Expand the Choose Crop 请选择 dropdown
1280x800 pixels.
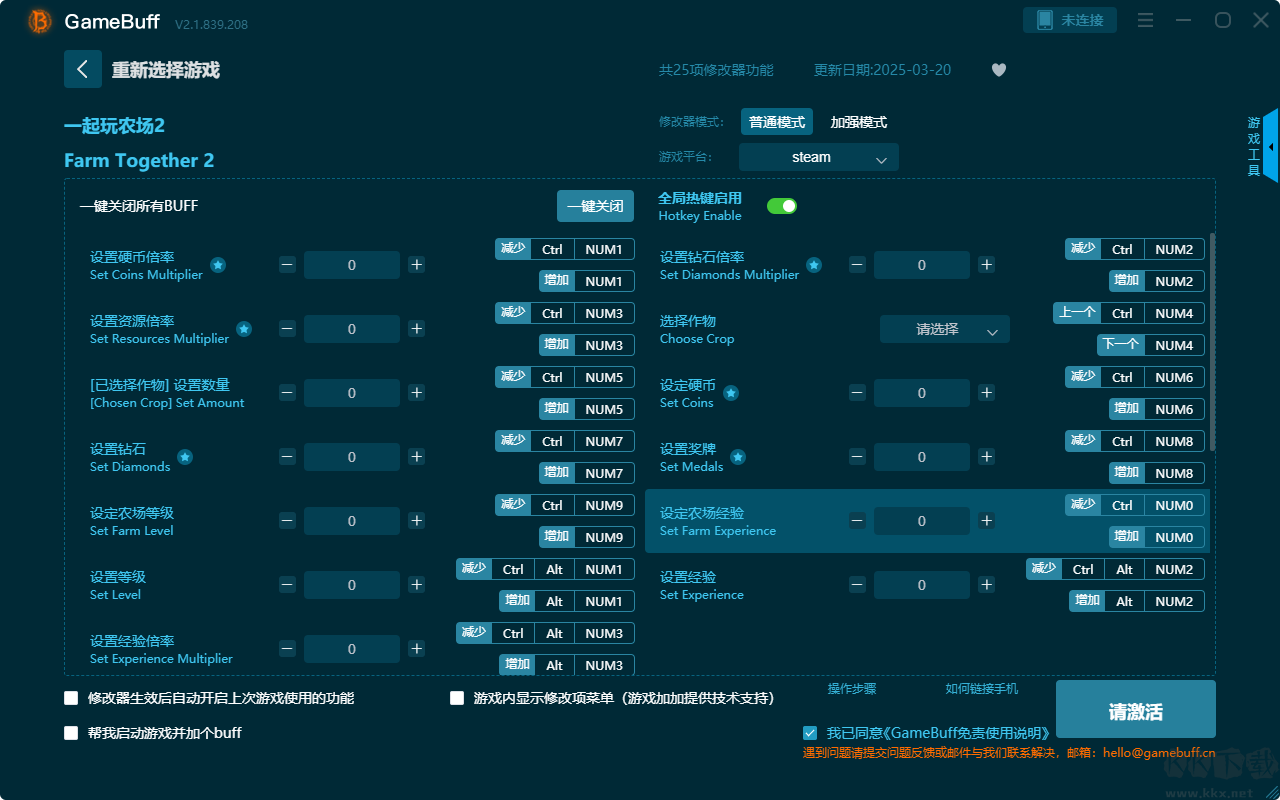pyautogui.click(x=944, y=329)
